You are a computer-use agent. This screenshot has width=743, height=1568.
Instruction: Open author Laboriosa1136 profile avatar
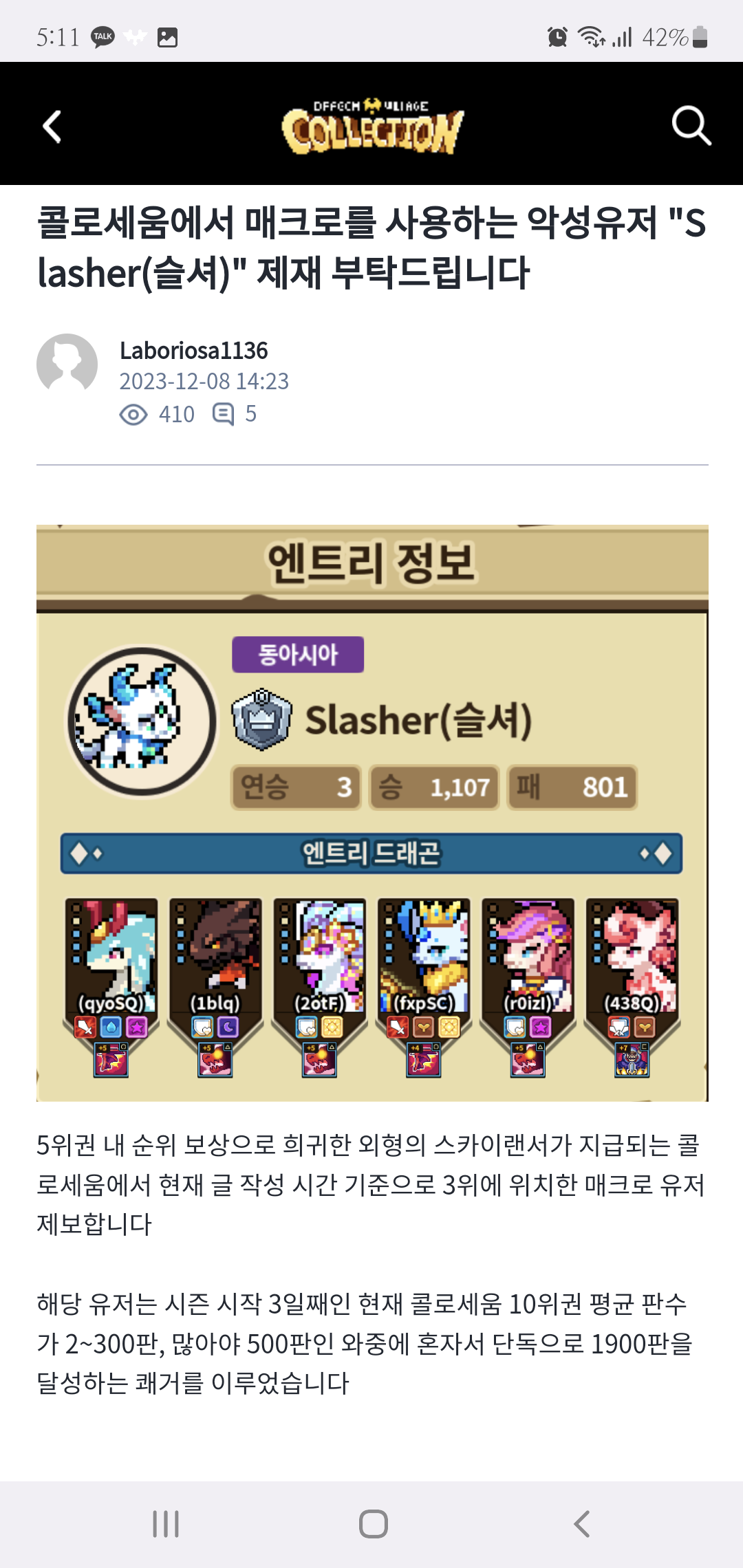67,363
